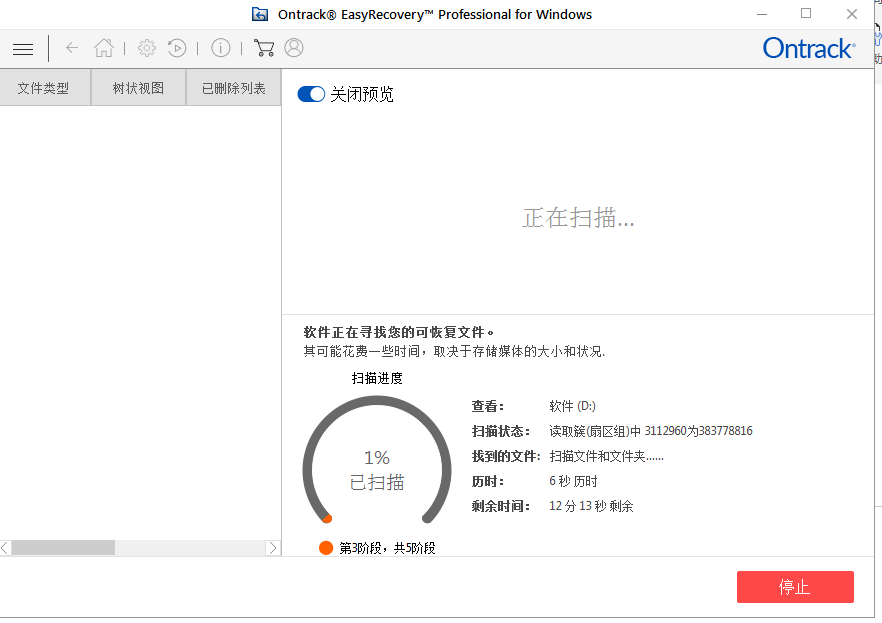This screenshot has height=623, width=882.
Task: Switch to the 树状视图 tab
Action: [138, 88]
